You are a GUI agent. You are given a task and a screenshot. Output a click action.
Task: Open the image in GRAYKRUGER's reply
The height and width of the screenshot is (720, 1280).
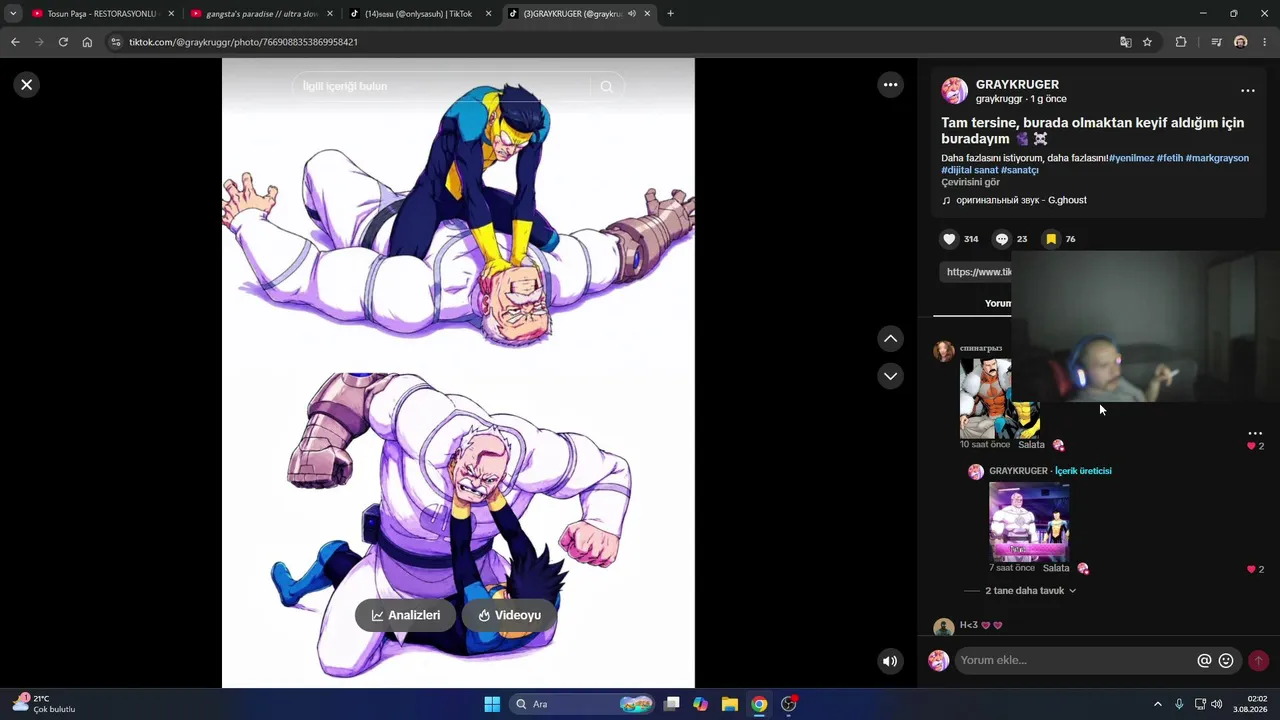coord(1029,522)
